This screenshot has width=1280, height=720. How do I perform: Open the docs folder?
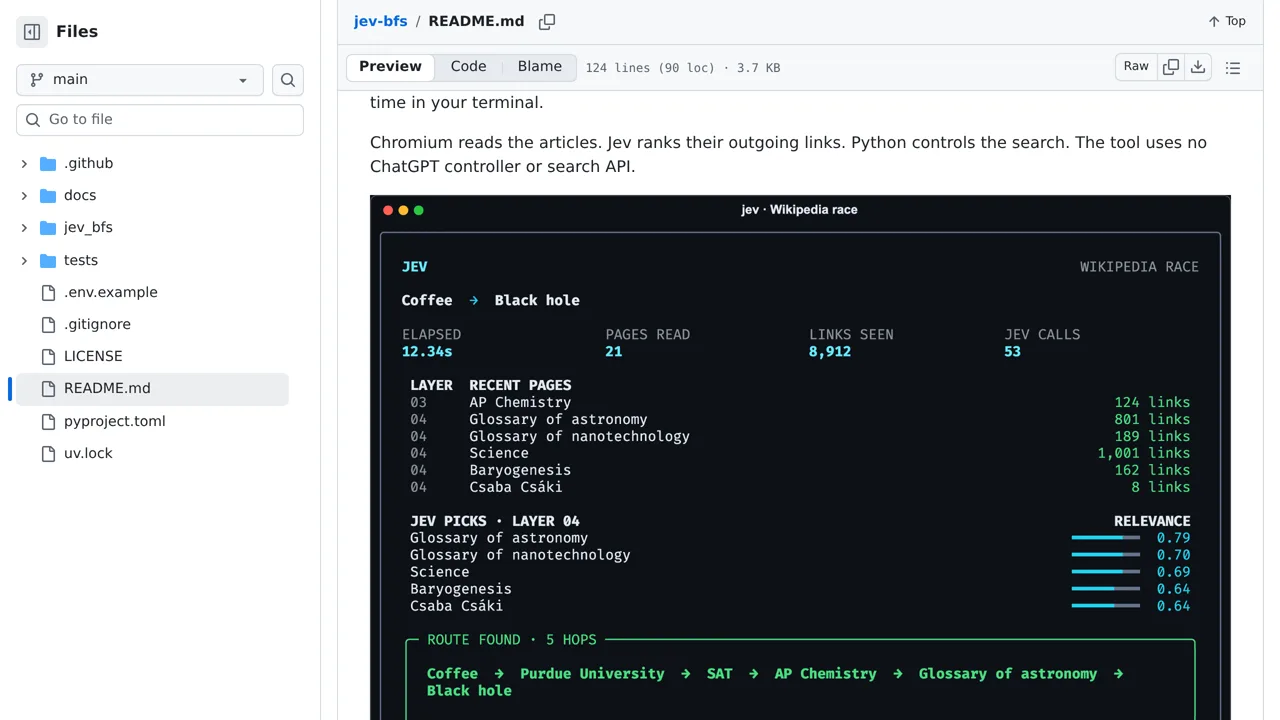pos(80,195)
